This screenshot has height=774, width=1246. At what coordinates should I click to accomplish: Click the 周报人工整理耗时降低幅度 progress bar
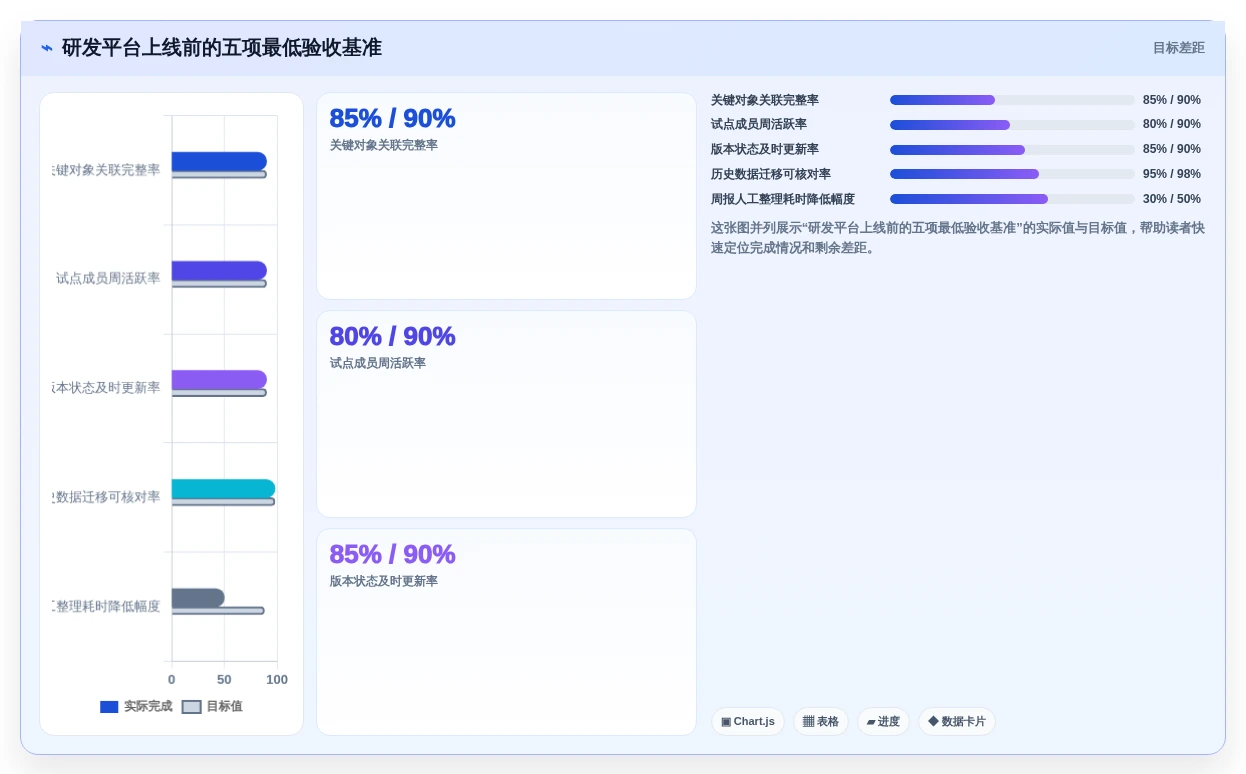pos(1012,199)
